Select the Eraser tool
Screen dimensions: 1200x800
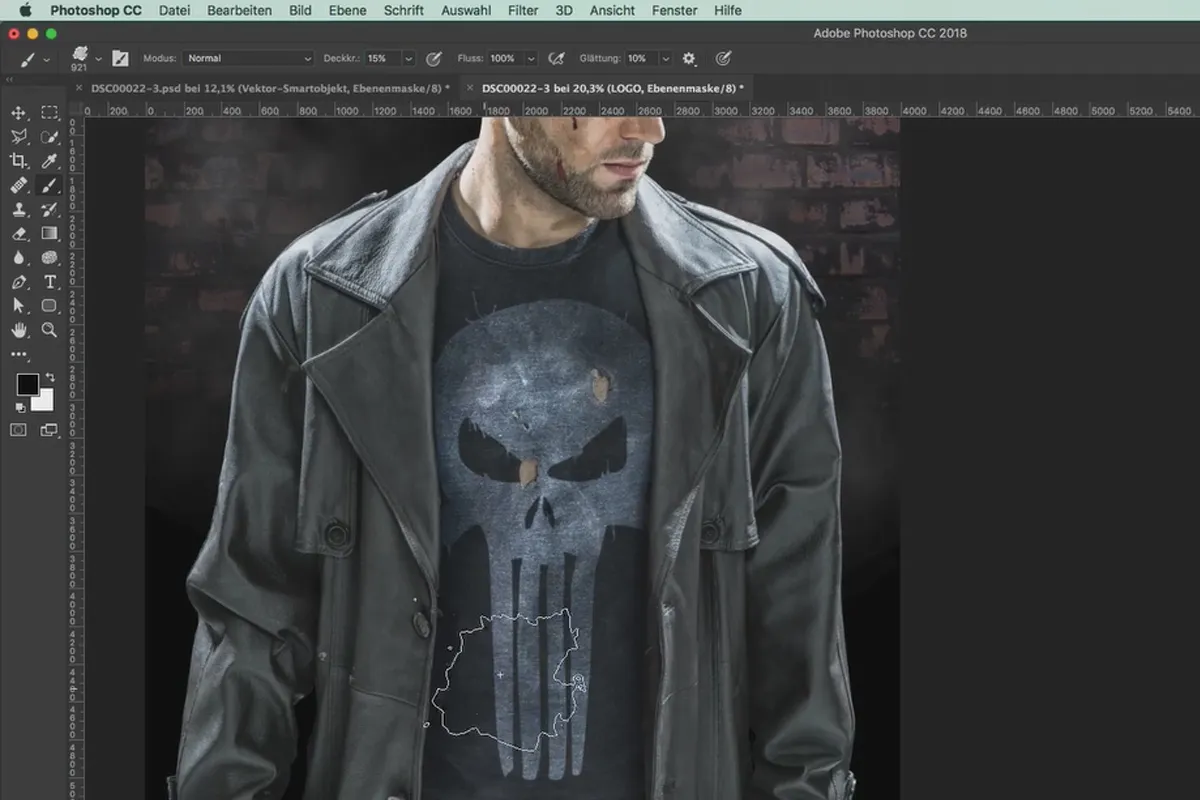[18, 234]
